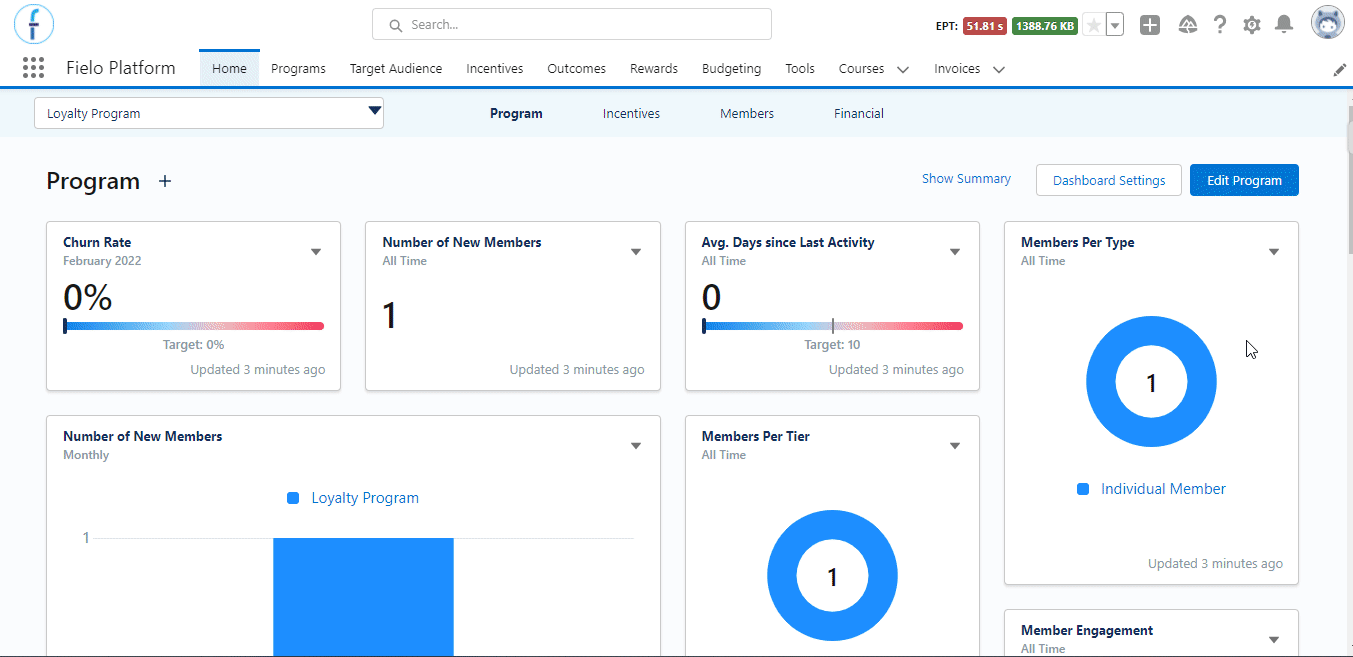Open the Budgeting tab
The height and width of the screenshot is (657, 1353).
(731, 69)
